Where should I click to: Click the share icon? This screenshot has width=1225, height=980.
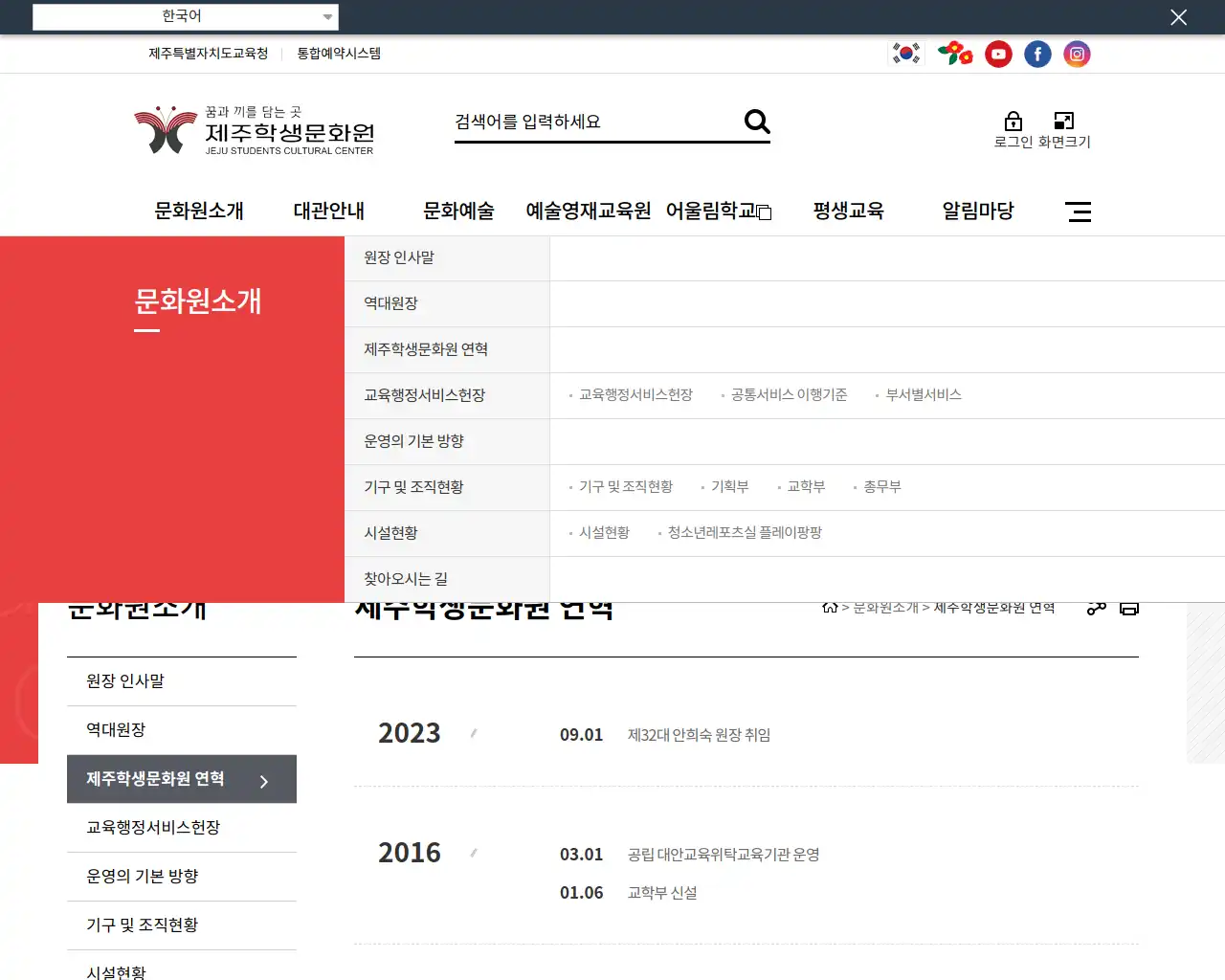click(x=1097, y=609)
